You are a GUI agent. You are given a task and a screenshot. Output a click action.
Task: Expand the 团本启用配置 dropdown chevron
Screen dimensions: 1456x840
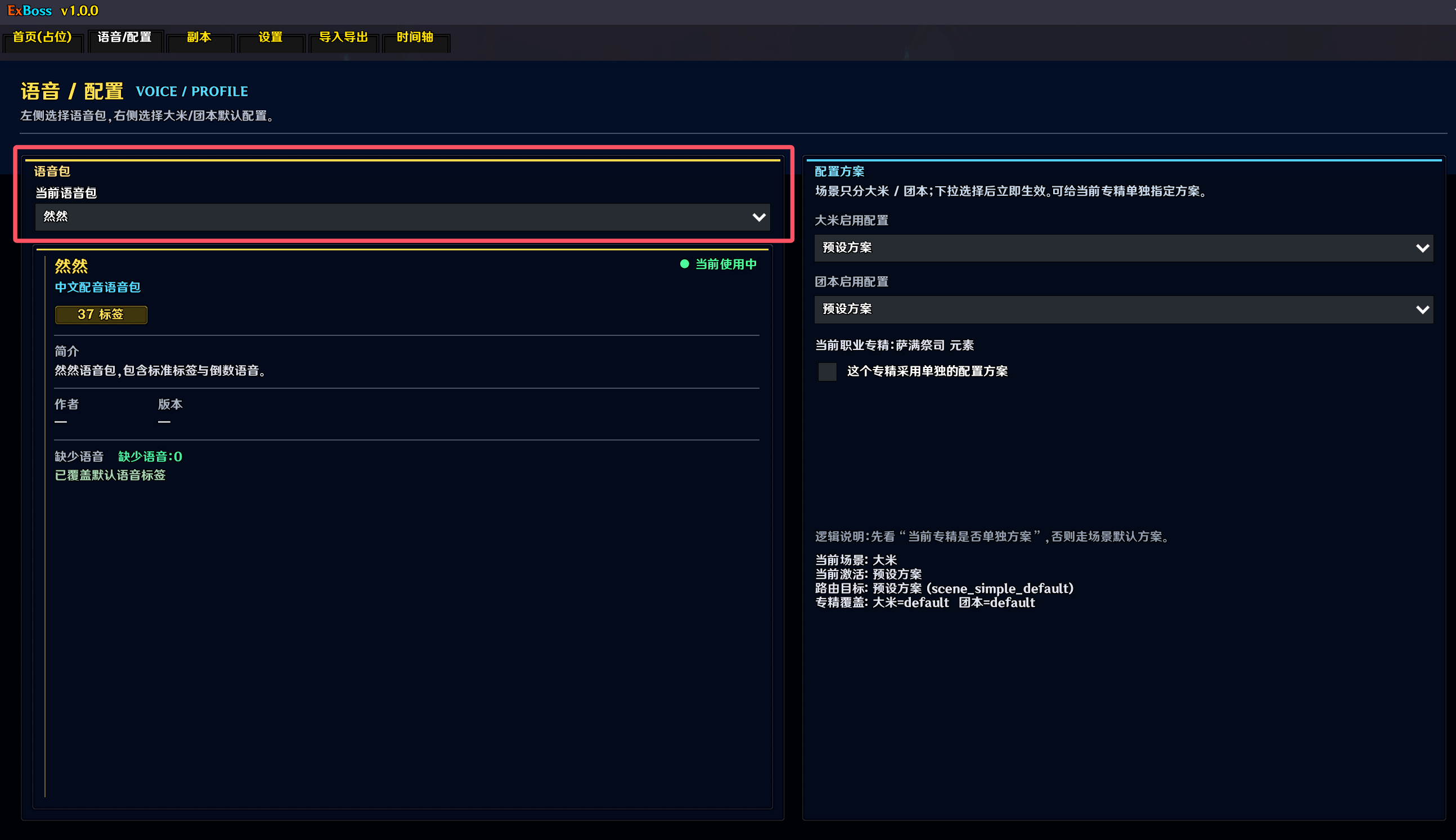(x=1423, y=310)
